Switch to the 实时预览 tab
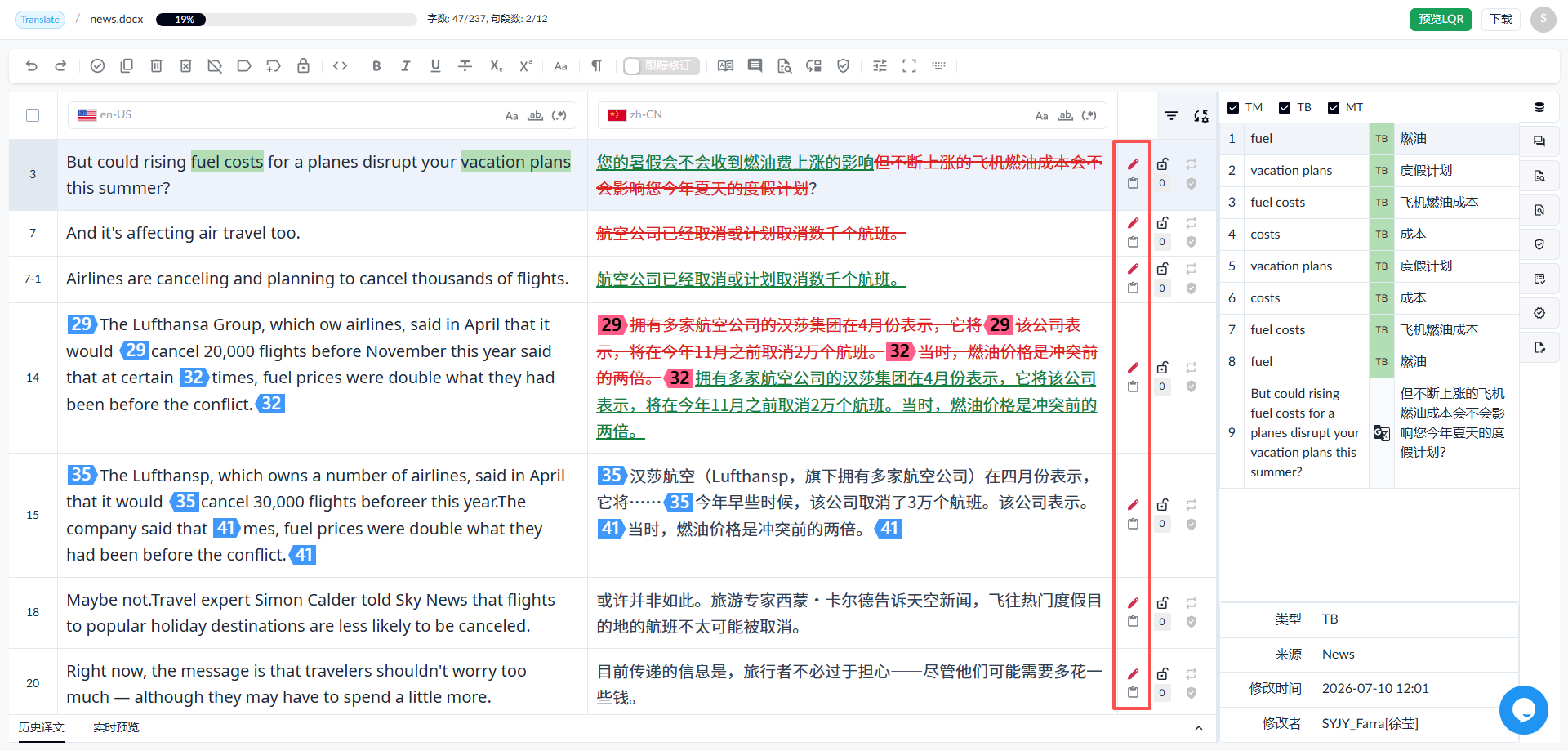The image size is (1568, 751). tap(116, 727)
